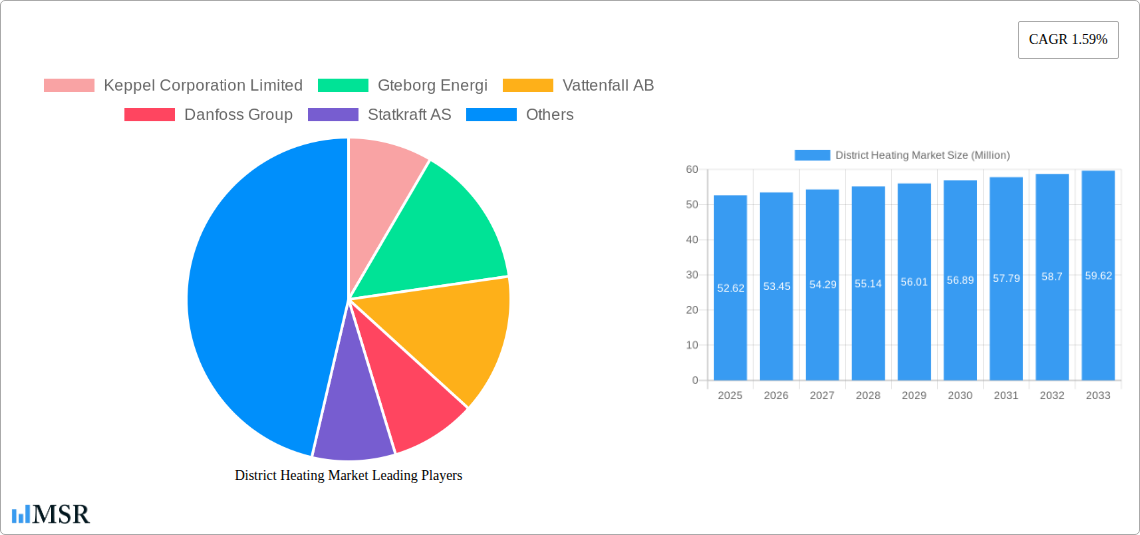Click the CAGR 1.59% badge
The image size is (1140, 535).
[1068, 39]
